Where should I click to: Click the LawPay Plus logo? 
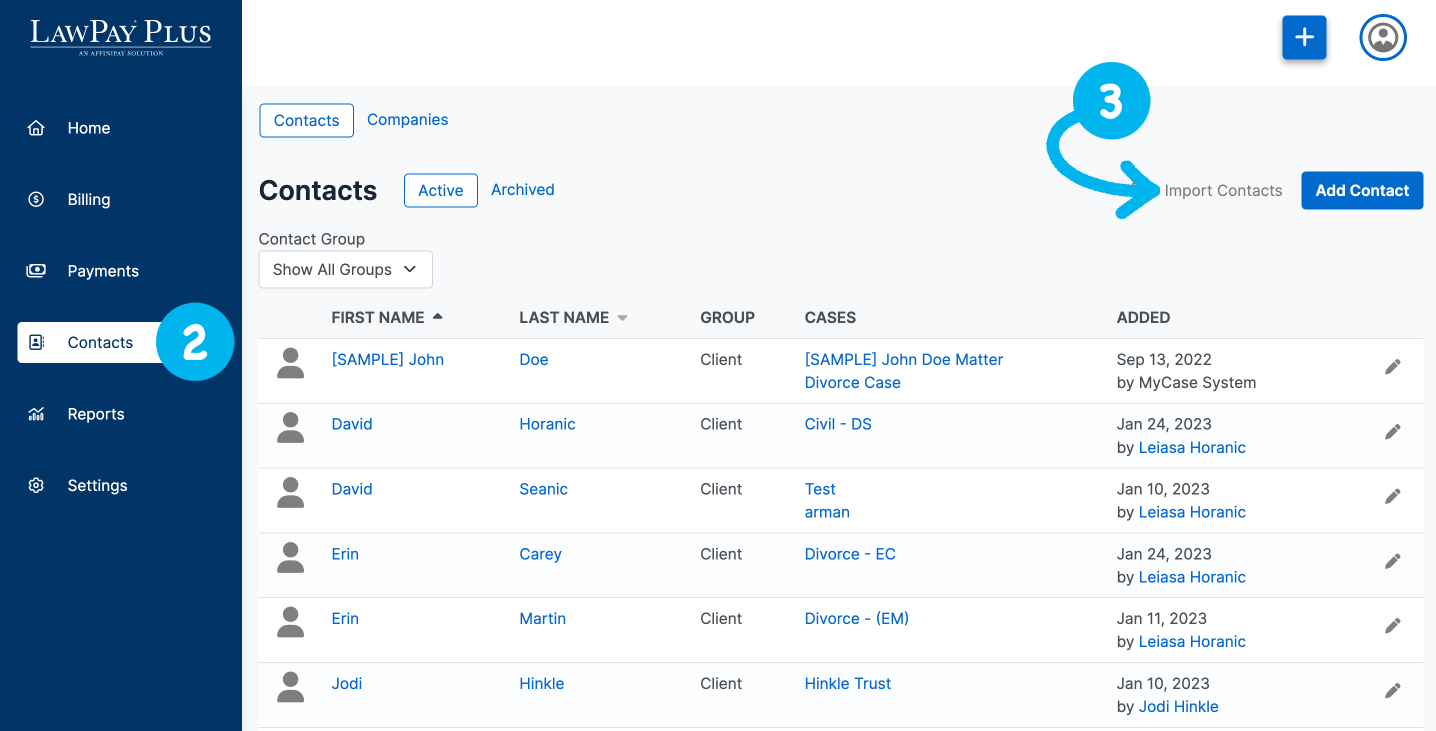[120, 35]
